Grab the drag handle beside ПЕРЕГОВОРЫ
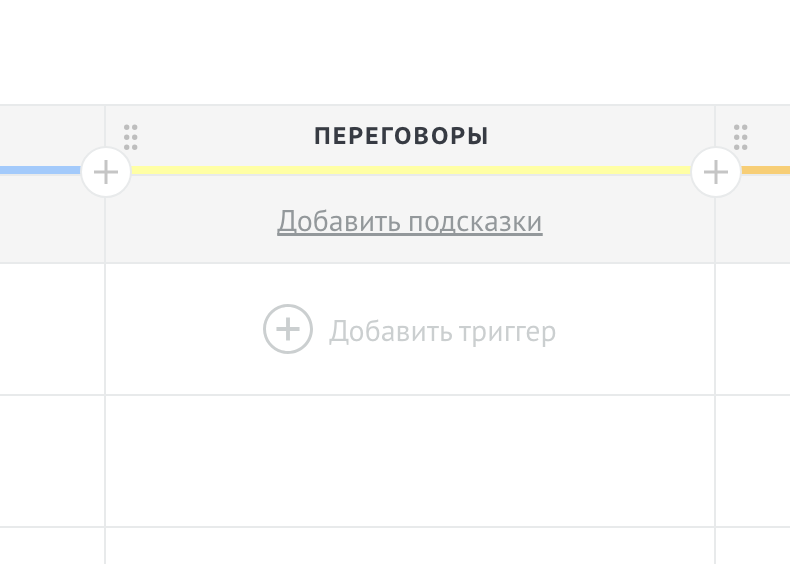790x564 pixels. (x=131, y=136)
